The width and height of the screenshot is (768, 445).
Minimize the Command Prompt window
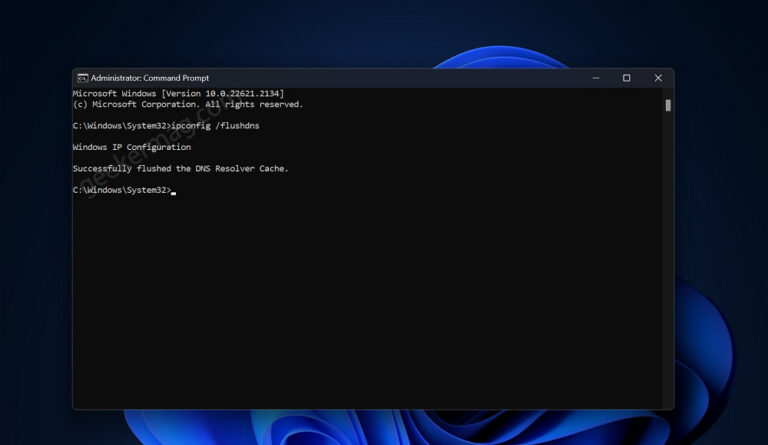tap(596, 78)
